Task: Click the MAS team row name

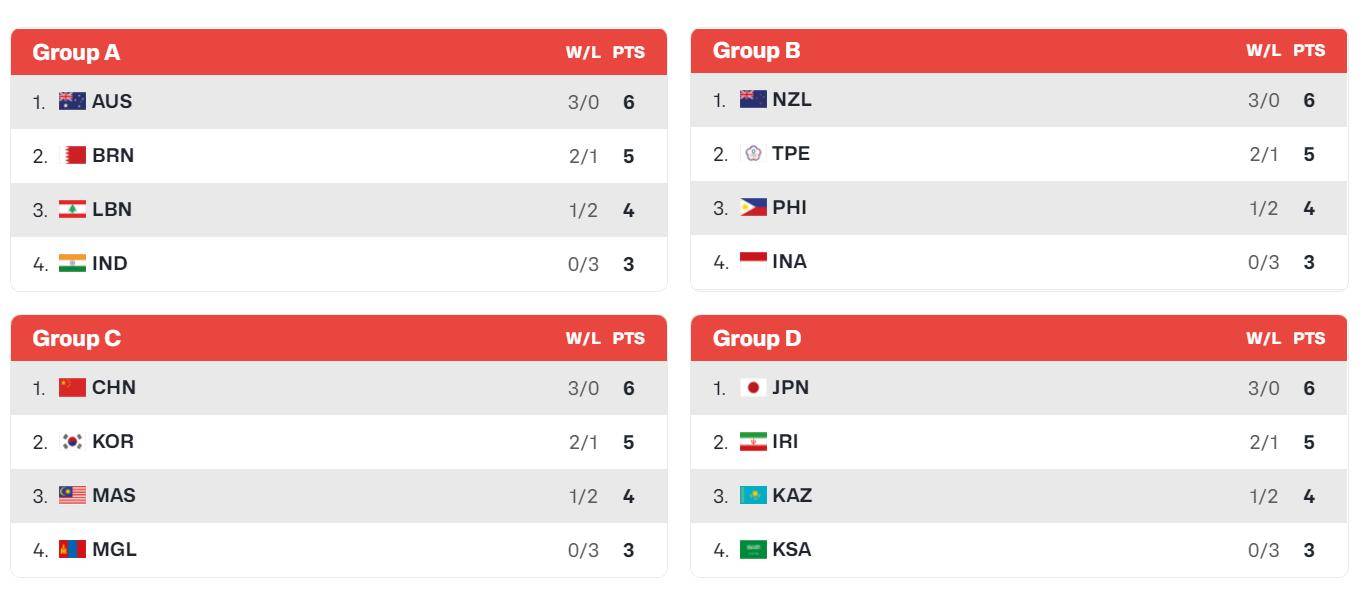Action: [114, 496]
